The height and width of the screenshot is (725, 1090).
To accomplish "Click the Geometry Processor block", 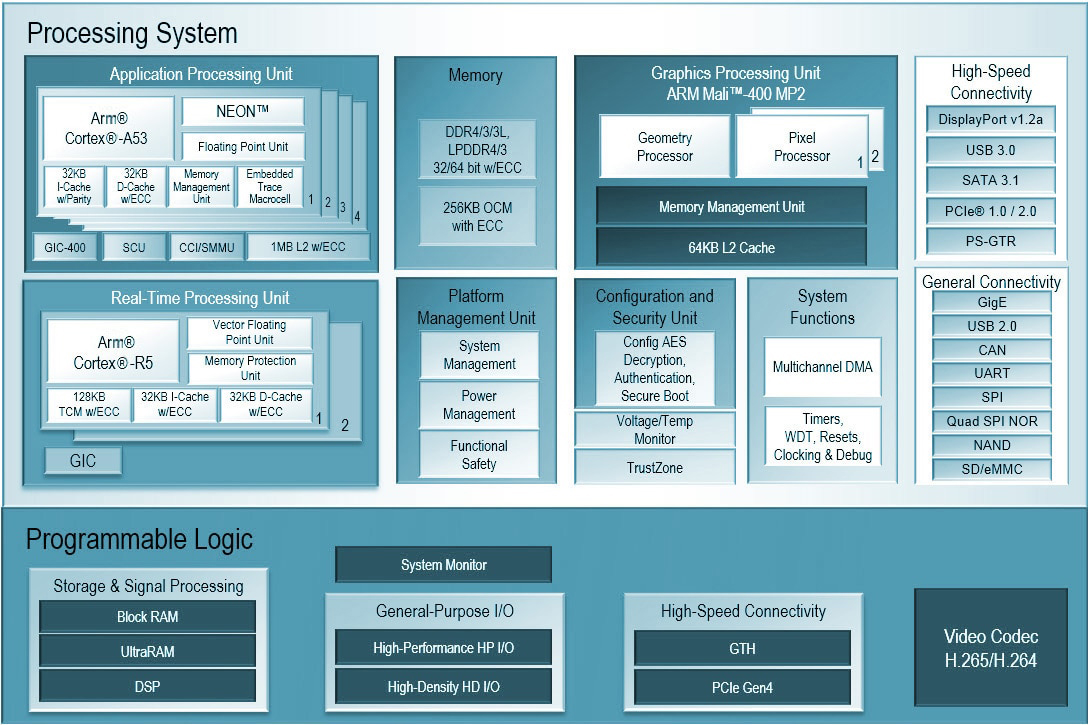I will [665, 147].
